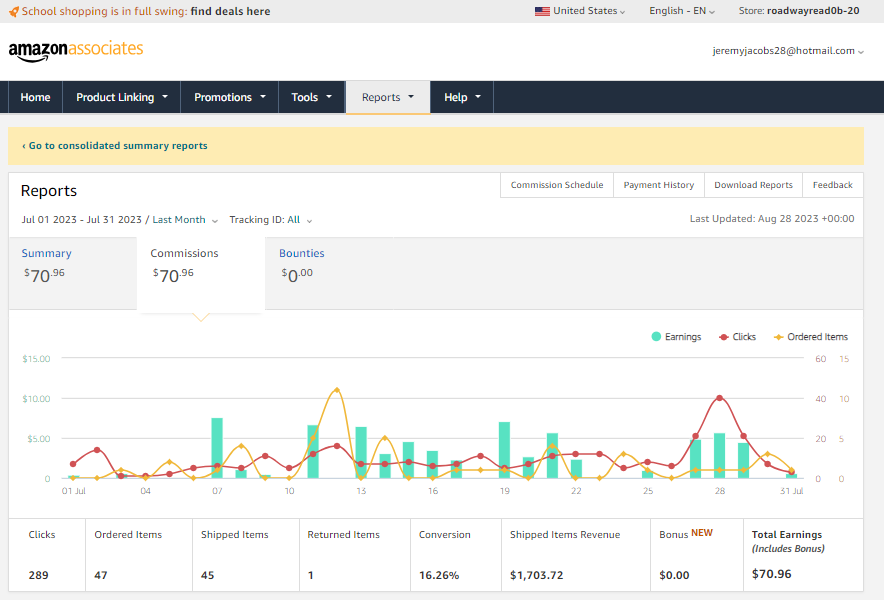The height and width of the screenshot is (600, 884).
Task: Expand the Promotions menu
Action: [229, 97]
